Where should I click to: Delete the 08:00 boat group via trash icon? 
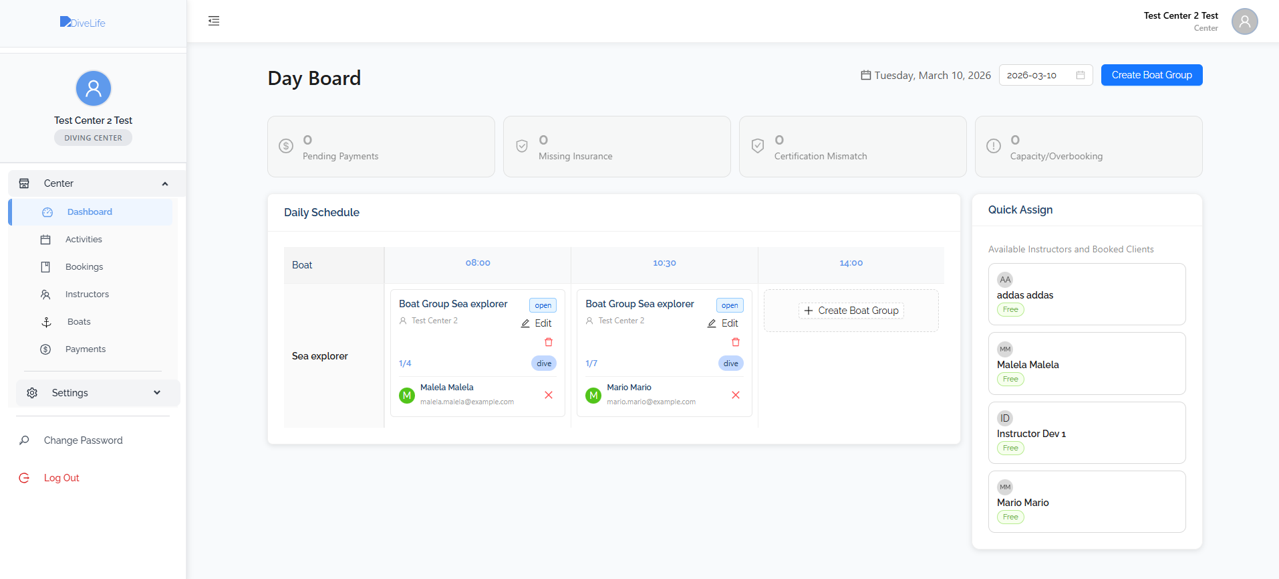click(x=548, y=342)
